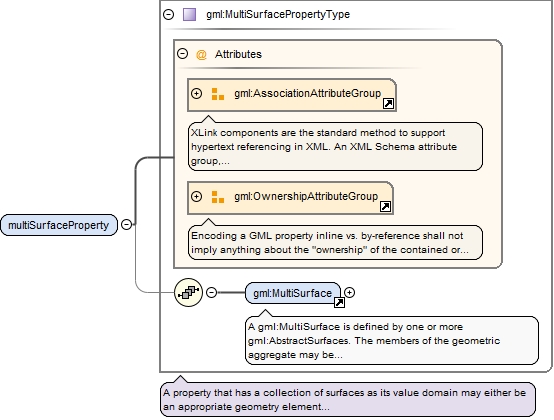This screenshot has height=420, width=554.
Task: Expand the gml:MultiSurface element
Action: 349,292
